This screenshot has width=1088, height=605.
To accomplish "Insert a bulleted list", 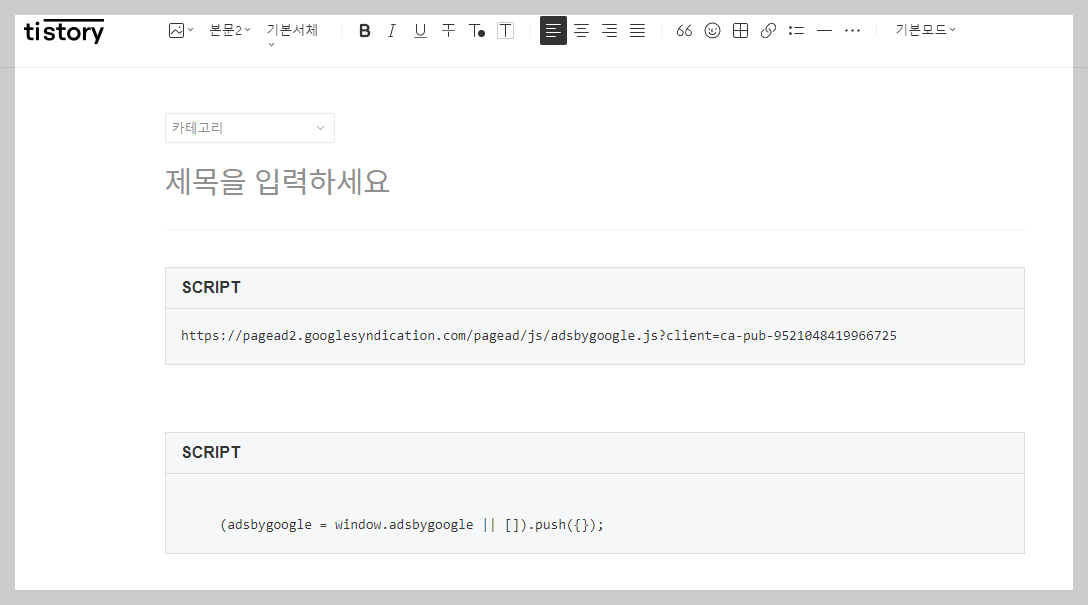I will click(796, 30).
